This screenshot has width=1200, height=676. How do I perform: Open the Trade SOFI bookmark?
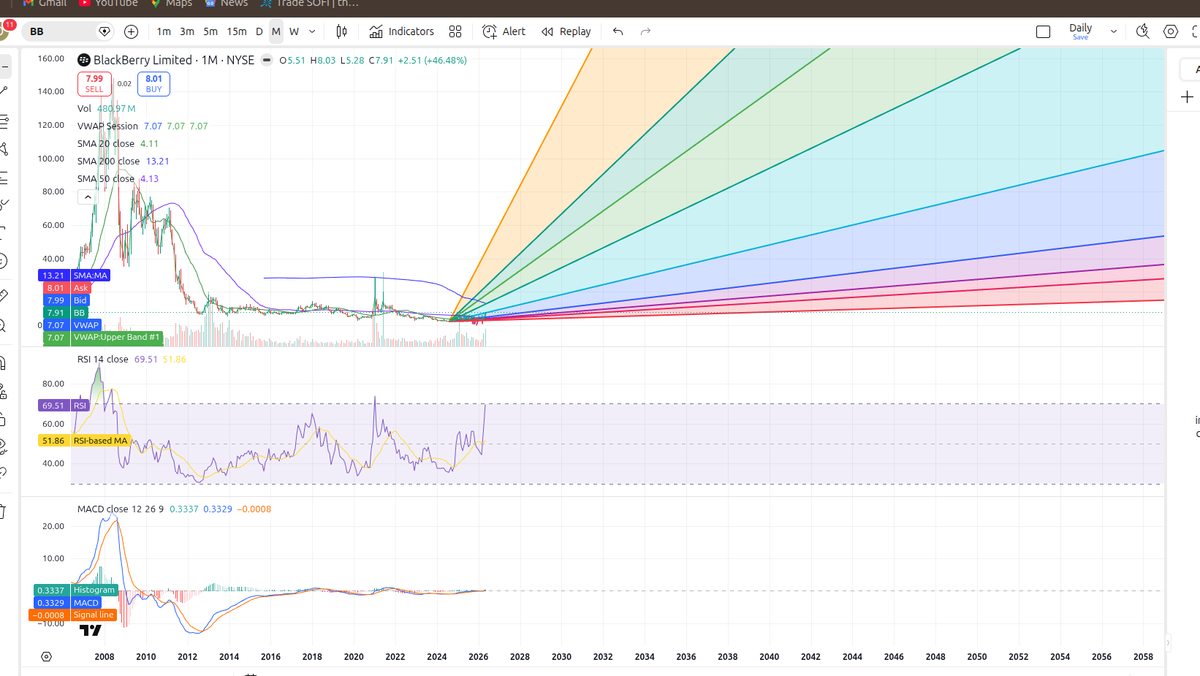[x=309, y=4]
